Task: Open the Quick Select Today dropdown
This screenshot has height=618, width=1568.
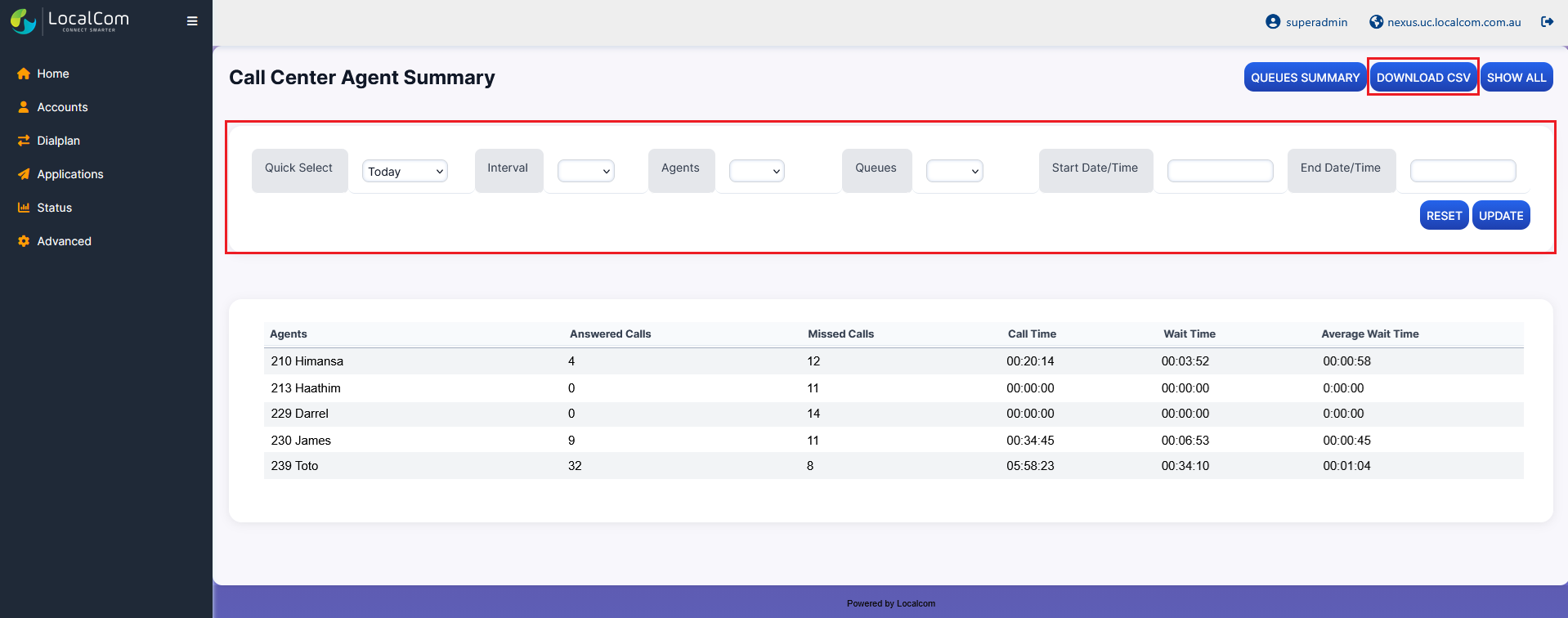Action: pos(405,171)
